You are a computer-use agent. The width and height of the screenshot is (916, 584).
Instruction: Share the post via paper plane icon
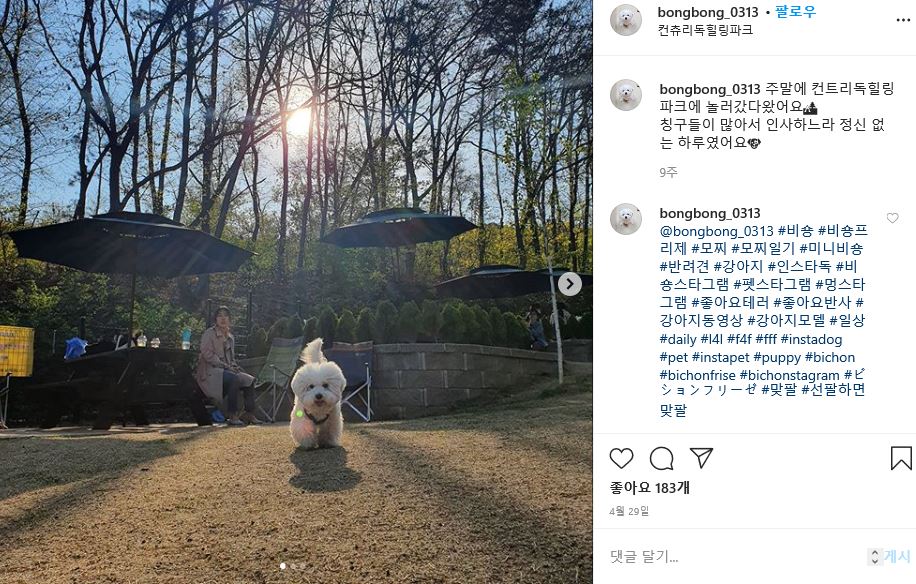[701, 458]
